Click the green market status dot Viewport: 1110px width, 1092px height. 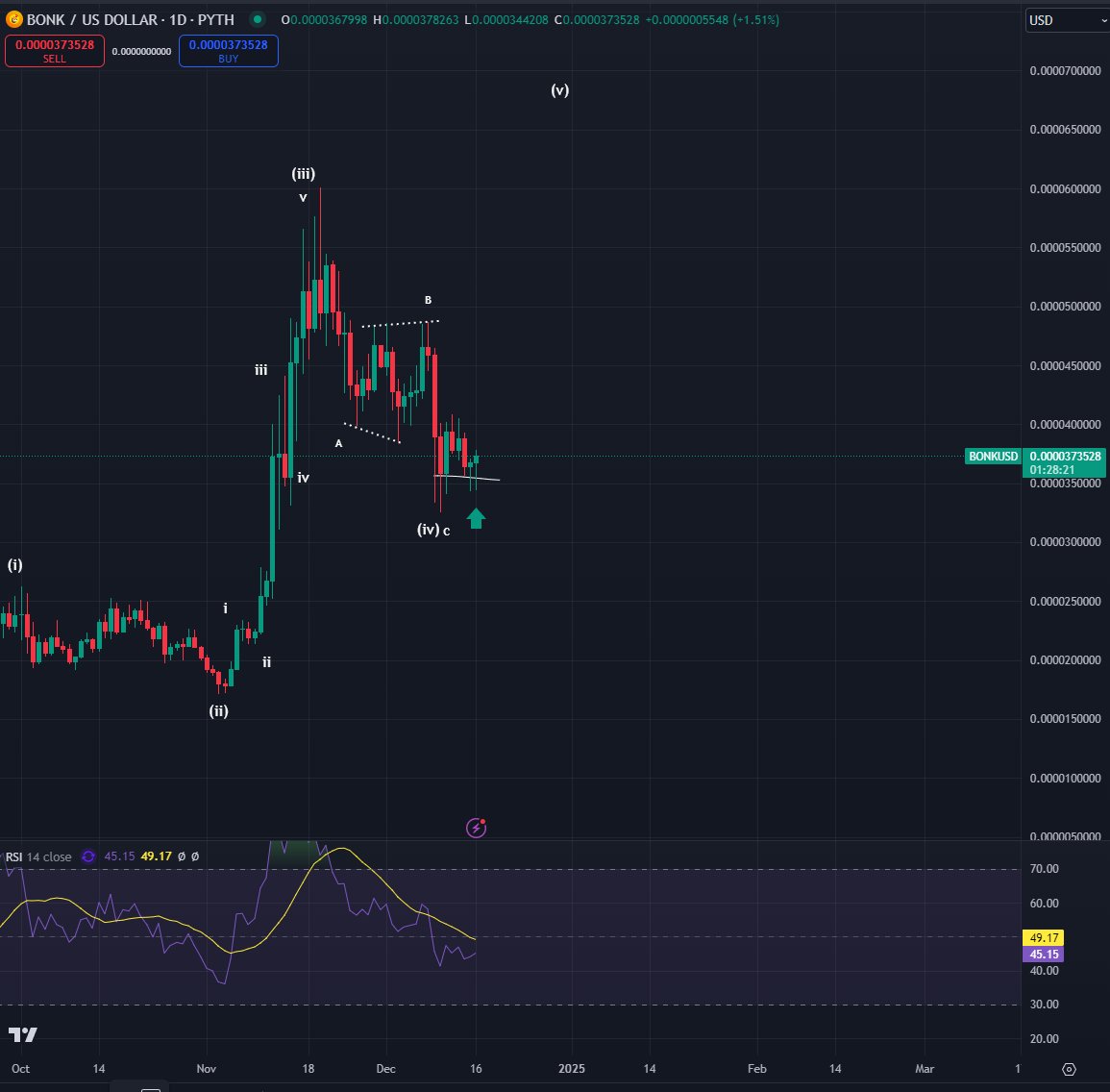tap(258, 19)
